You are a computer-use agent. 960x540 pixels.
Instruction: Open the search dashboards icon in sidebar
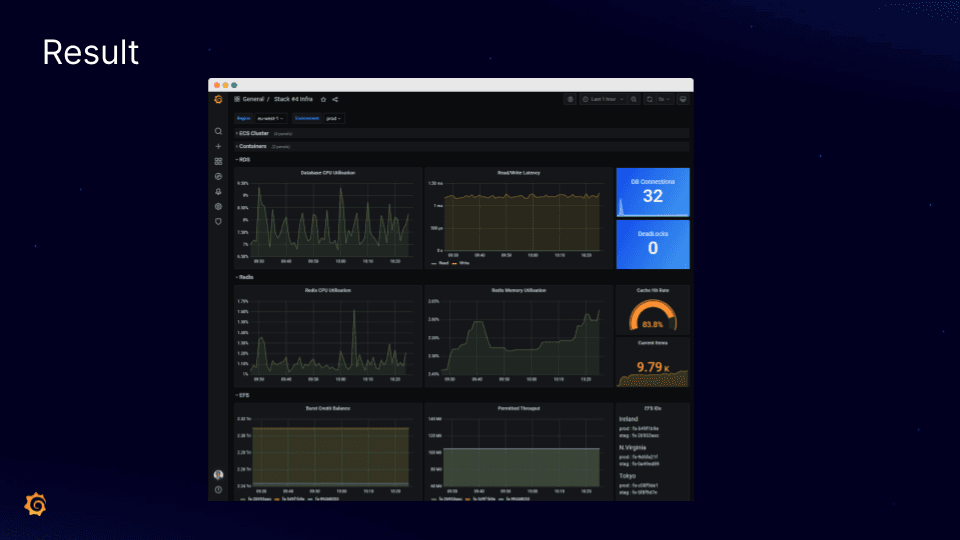[218, 131]
